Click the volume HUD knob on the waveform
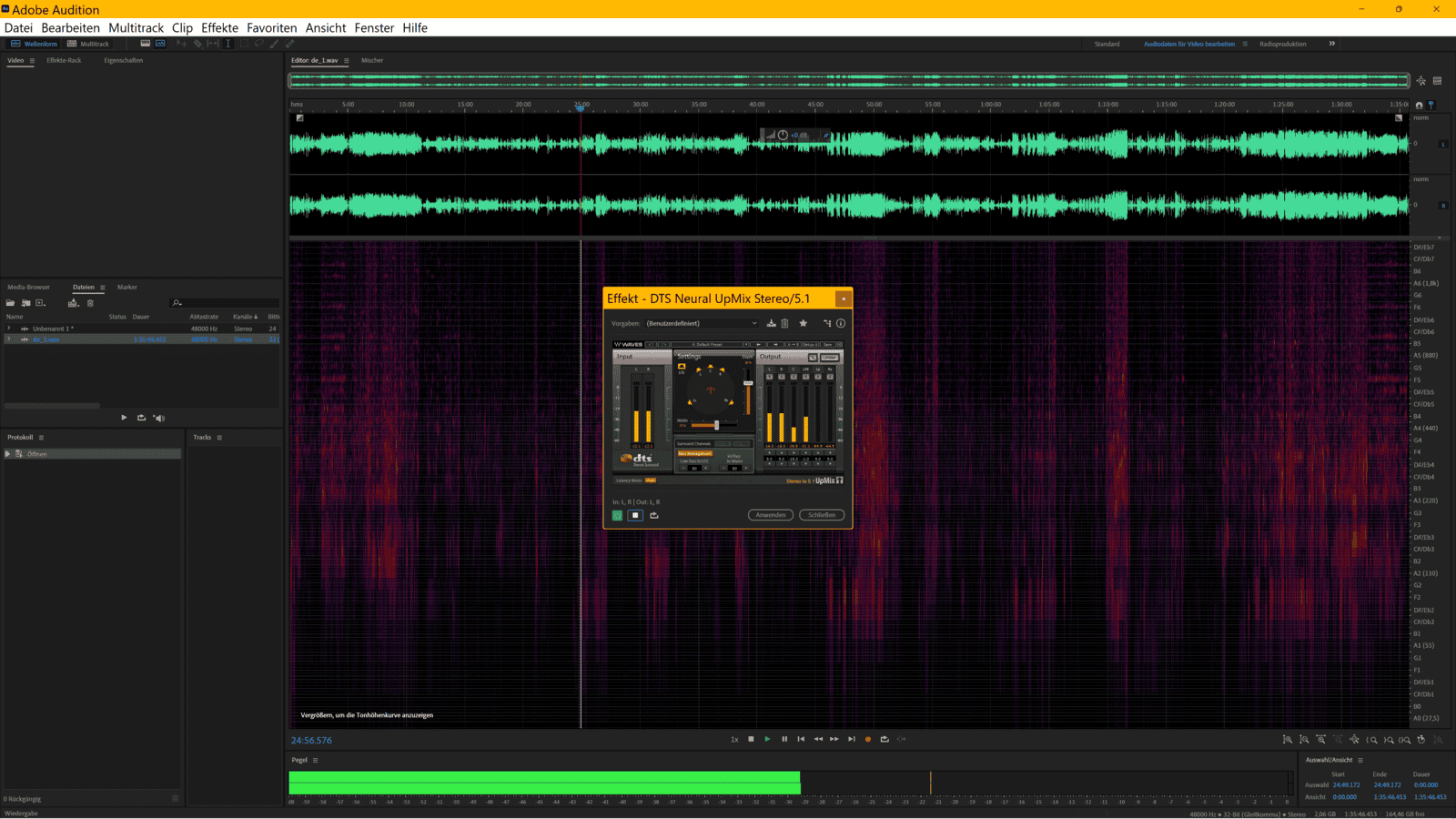1456x819 pixels. click(x=782, y=135)
